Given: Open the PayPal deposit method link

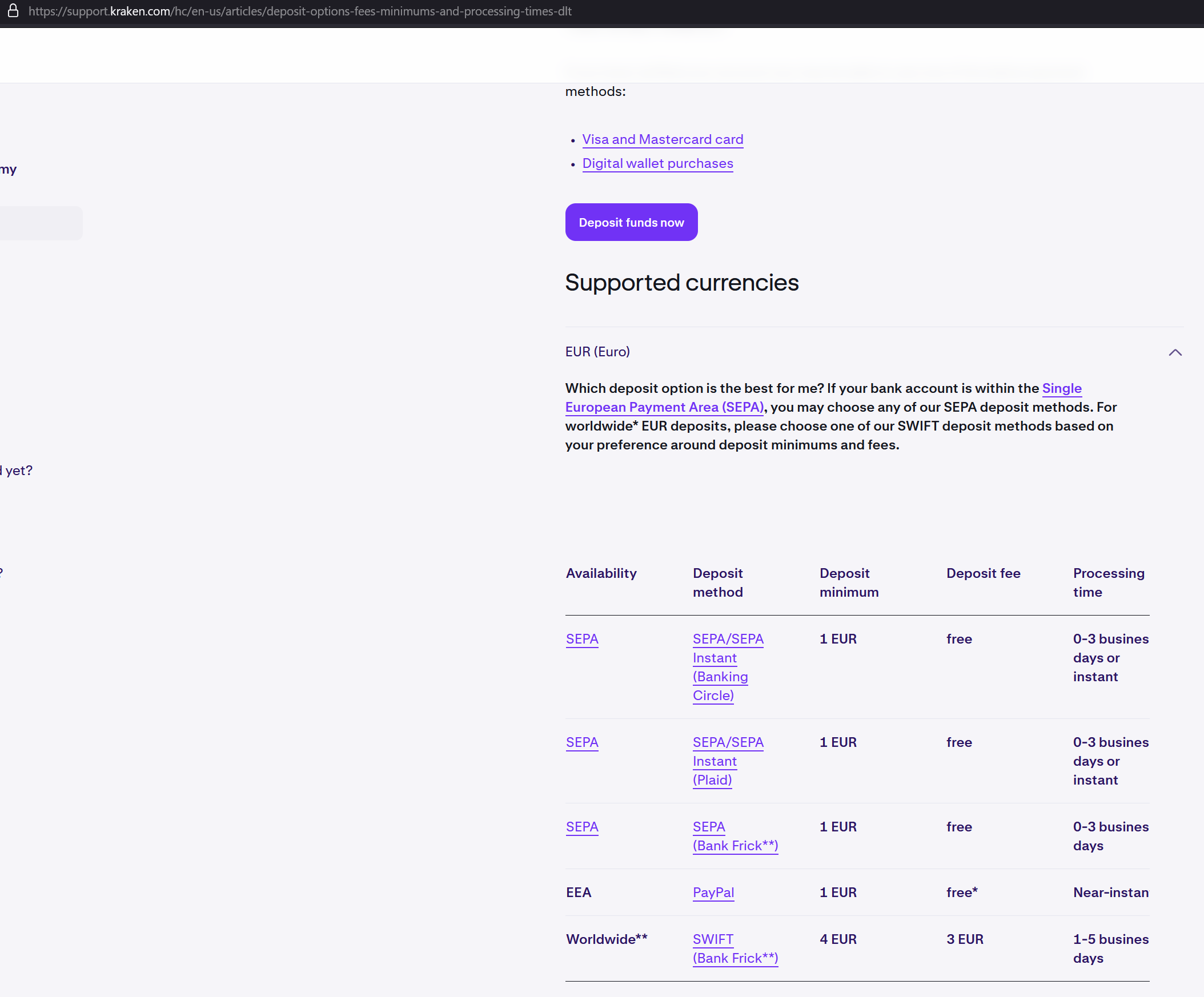Looking at the screenshot, I should coord(713,892).
